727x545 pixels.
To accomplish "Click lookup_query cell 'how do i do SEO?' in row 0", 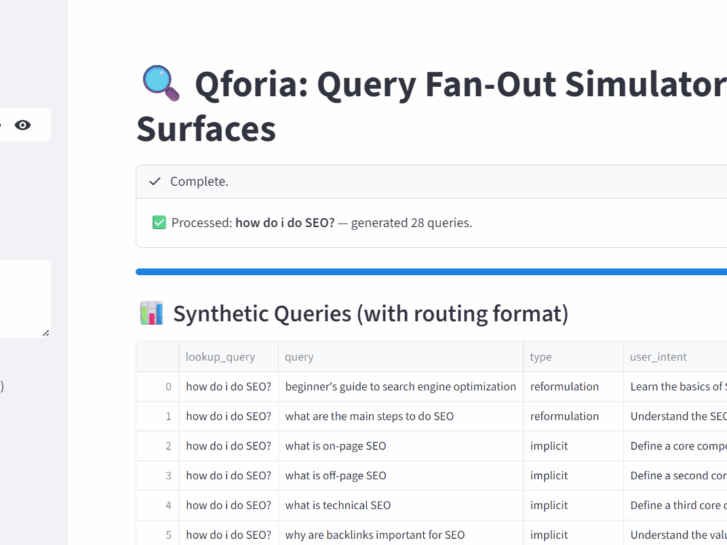I will click(x=229, y=386).
